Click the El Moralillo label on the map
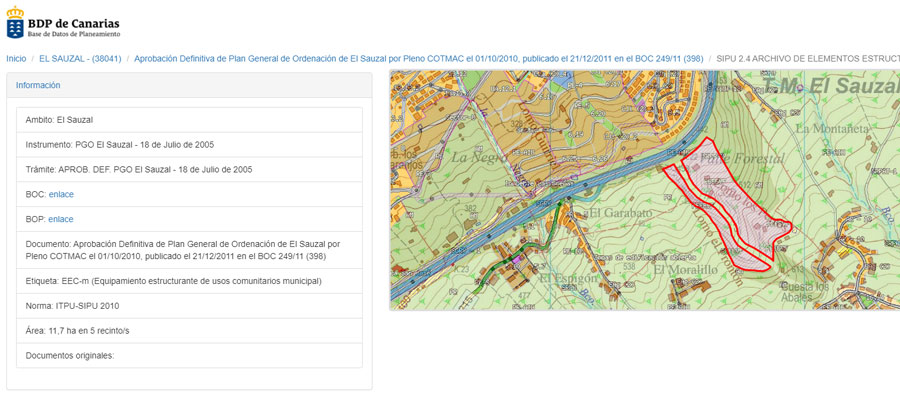 (685, 270)
